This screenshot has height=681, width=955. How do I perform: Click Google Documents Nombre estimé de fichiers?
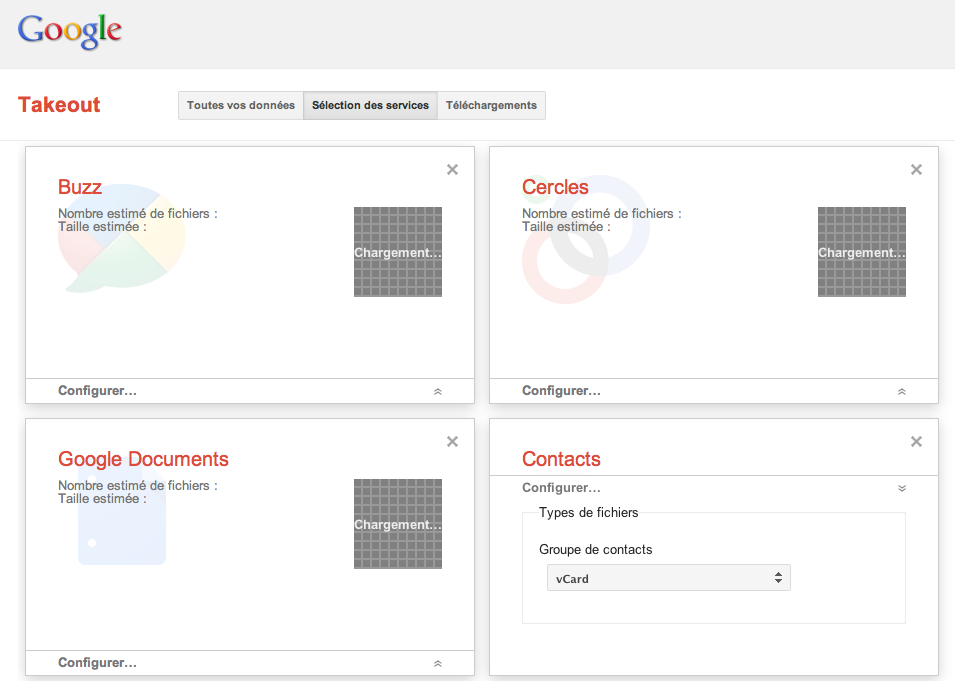[138, 485]
